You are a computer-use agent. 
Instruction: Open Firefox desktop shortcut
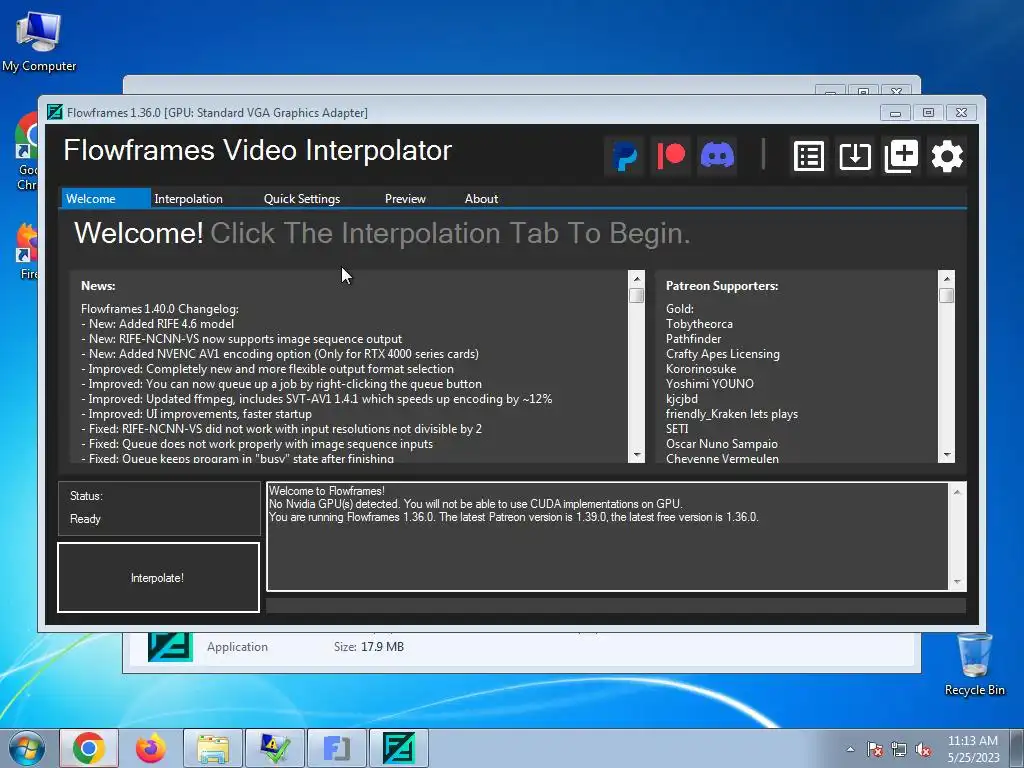pyautogui.click(x=27, y=252)
